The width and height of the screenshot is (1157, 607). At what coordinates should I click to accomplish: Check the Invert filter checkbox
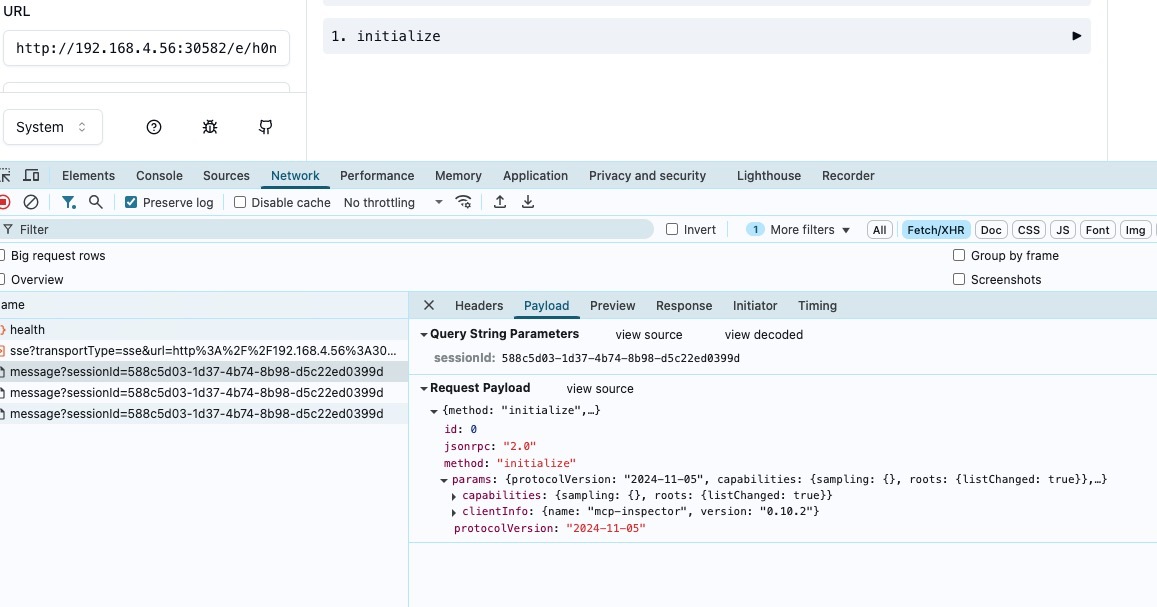672,229
